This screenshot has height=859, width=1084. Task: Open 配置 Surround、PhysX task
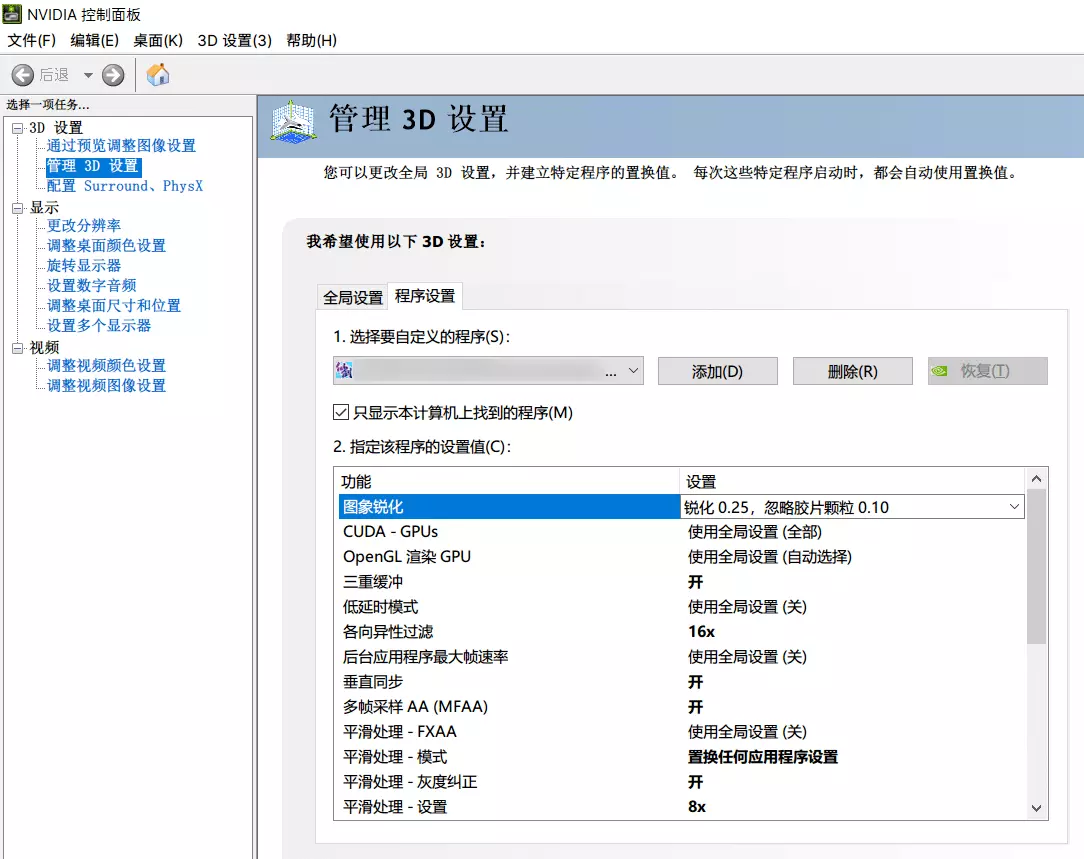(x=124, y=186)
